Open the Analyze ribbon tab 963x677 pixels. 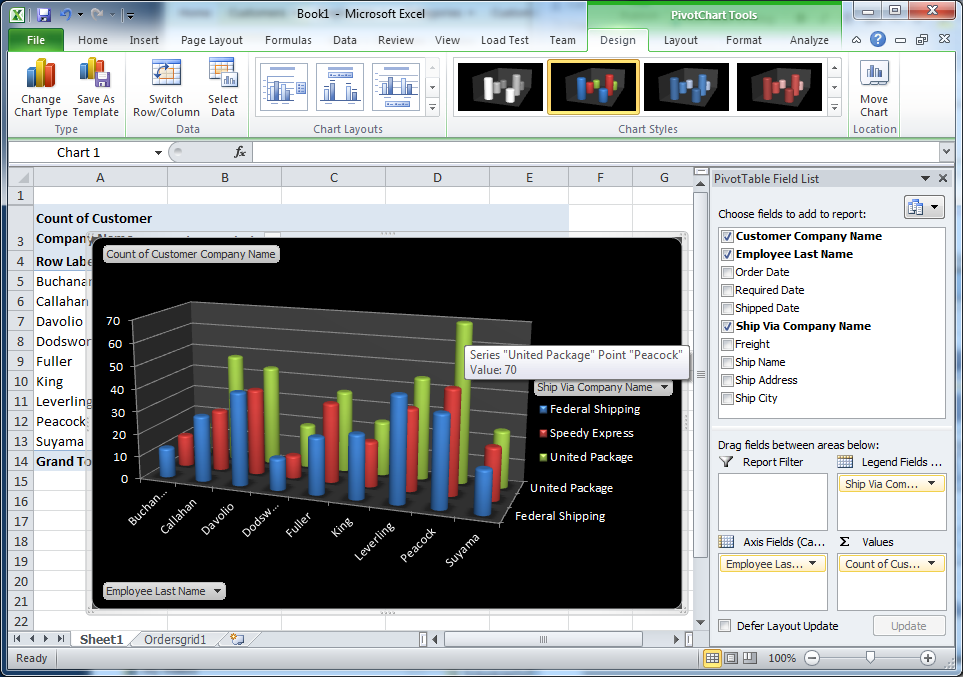[x=809, y=40]
